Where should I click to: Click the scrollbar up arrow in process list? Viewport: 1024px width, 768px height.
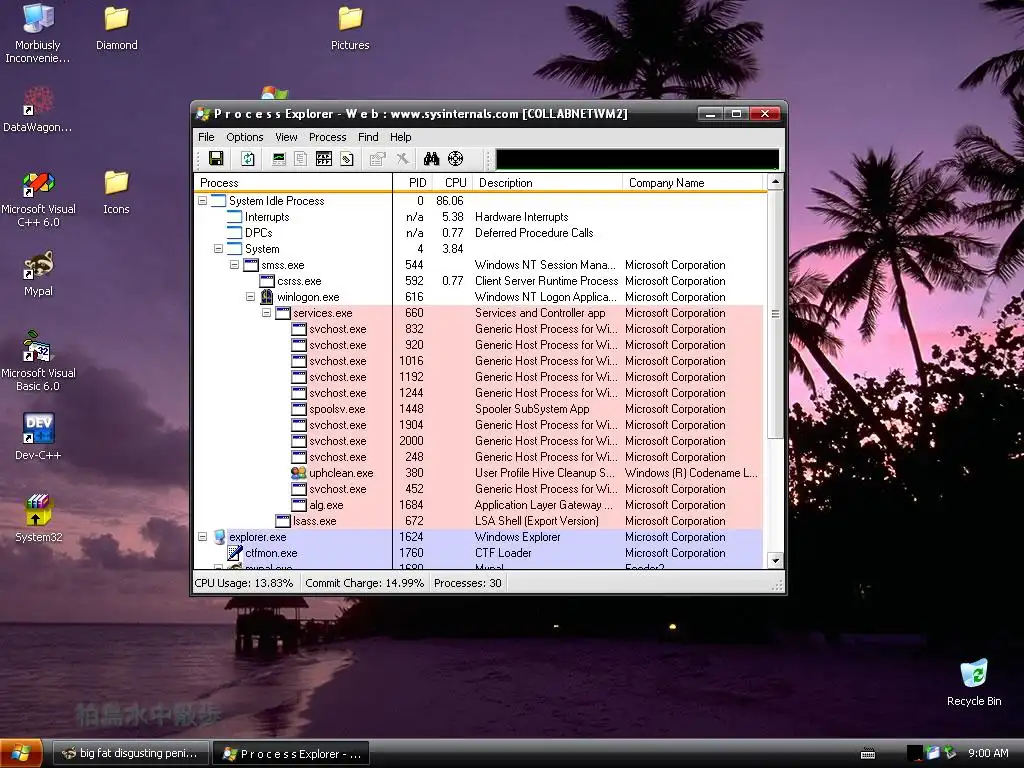point(775,182)
